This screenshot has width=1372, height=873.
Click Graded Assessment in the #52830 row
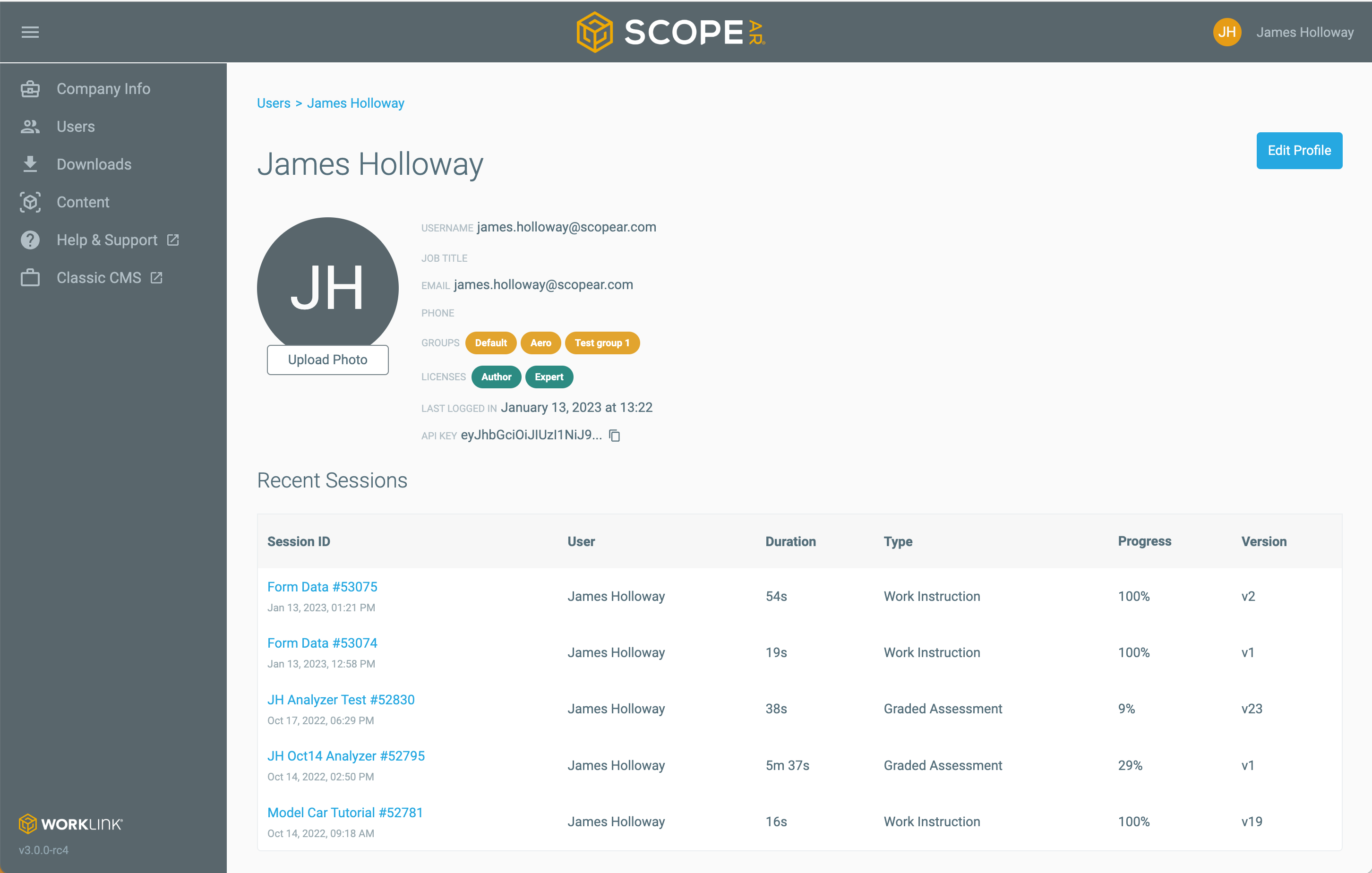[943, 709]
